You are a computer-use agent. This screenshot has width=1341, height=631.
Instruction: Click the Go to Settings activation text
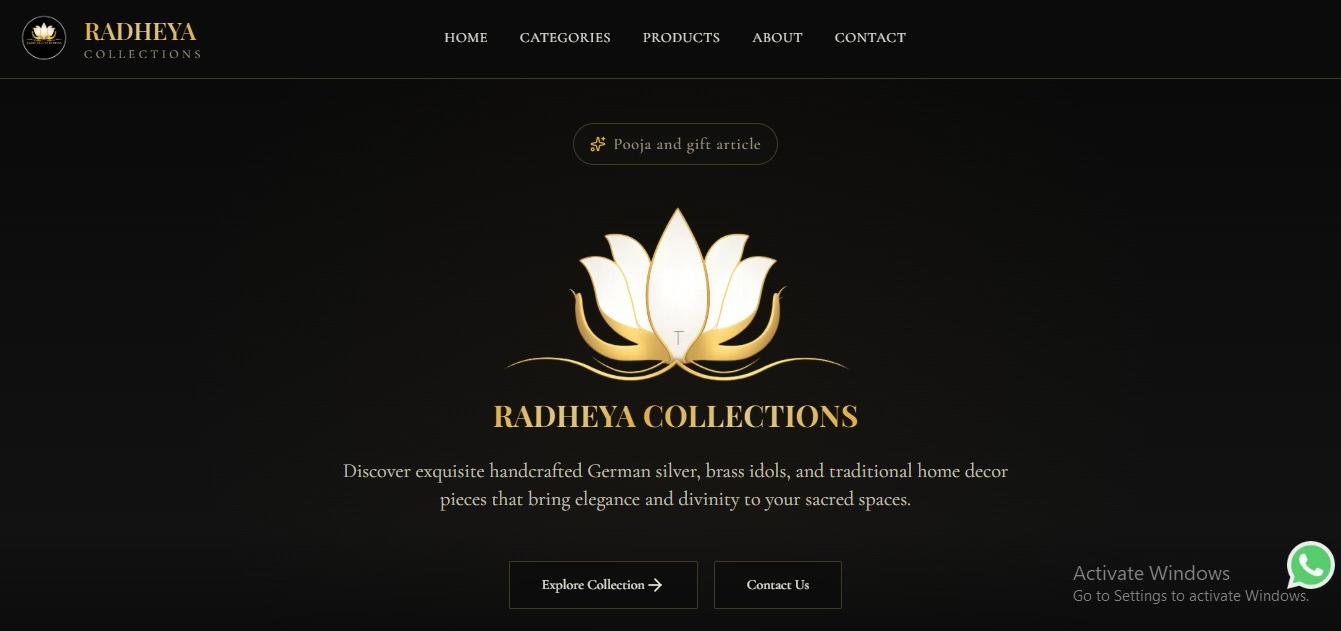[1191, 596]
